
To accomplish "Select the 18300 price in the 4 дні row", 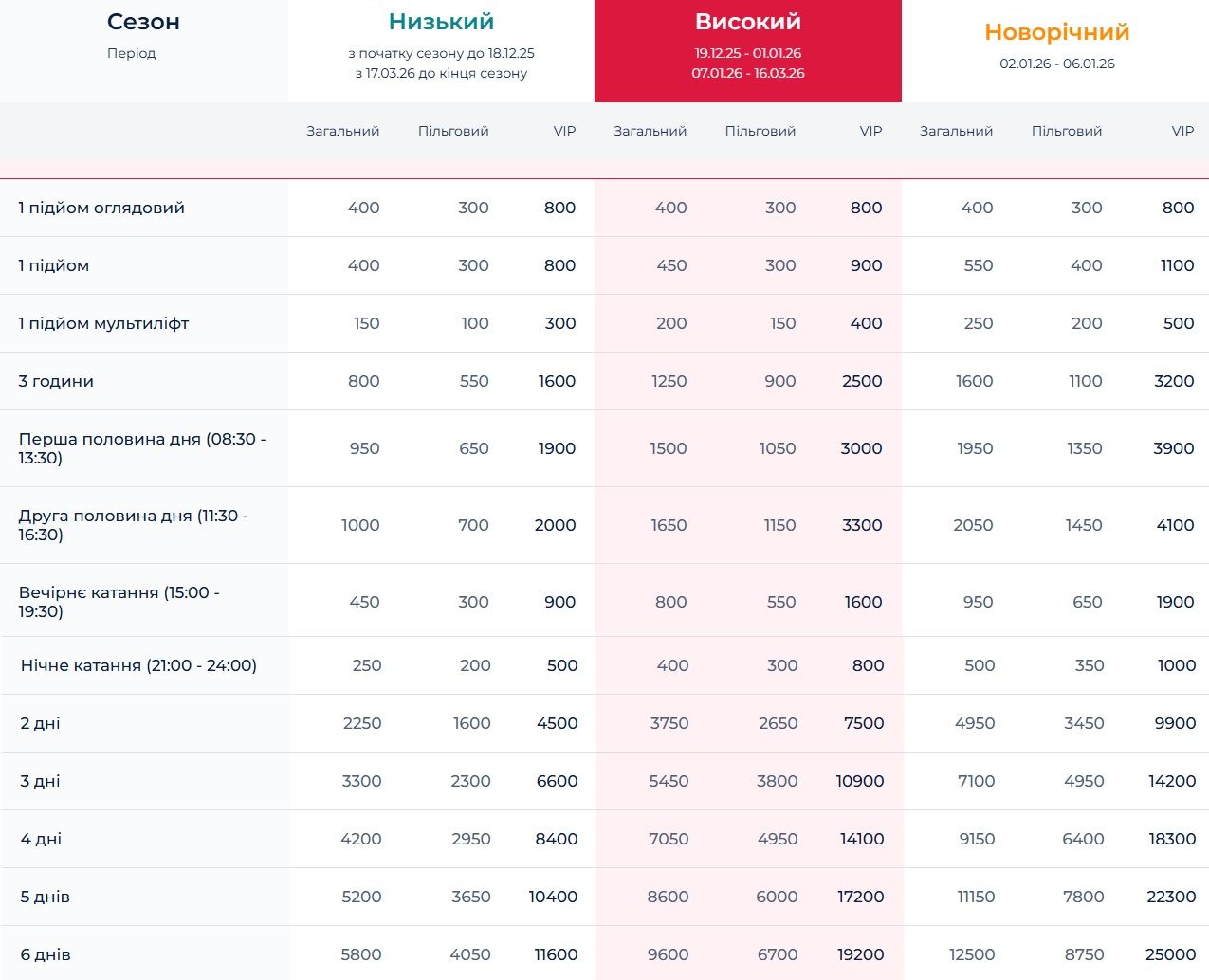I will (1171, 839).
